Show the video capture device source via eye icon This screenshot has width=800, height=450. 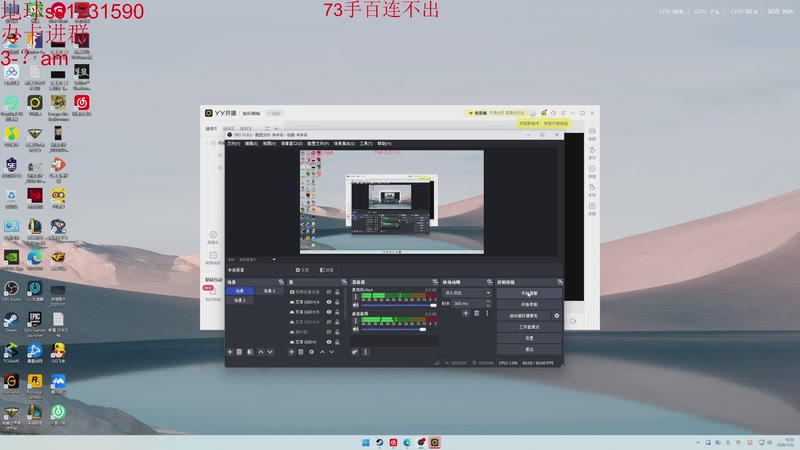(329, 292)
